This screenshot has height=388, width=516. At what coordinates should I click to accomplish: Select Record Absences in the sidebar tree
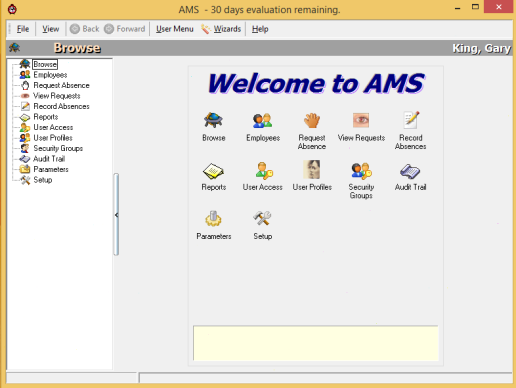coord(61,106)
